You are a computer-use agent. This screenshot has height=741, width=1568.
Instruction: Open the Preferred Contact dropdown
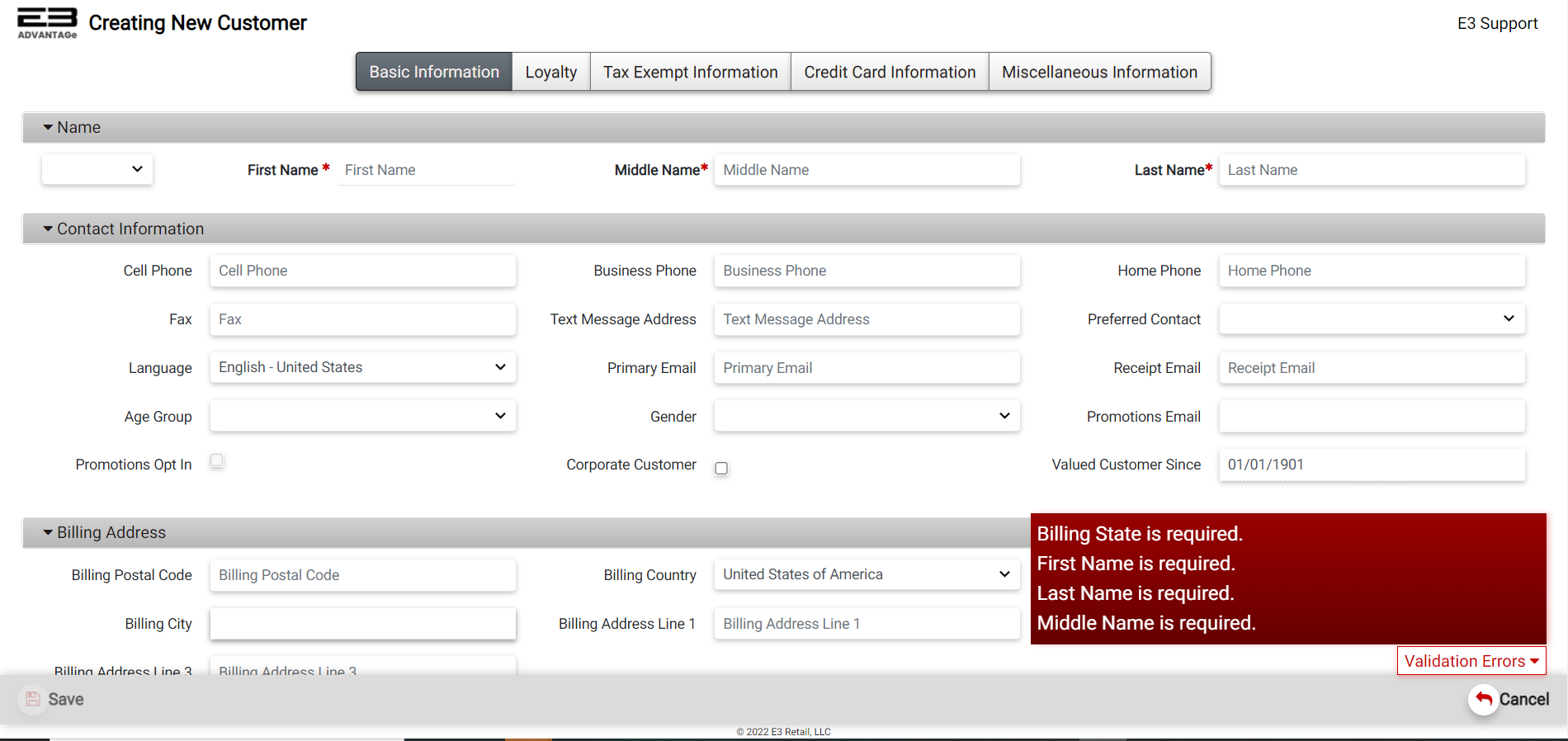click(x=1371, y=319)
